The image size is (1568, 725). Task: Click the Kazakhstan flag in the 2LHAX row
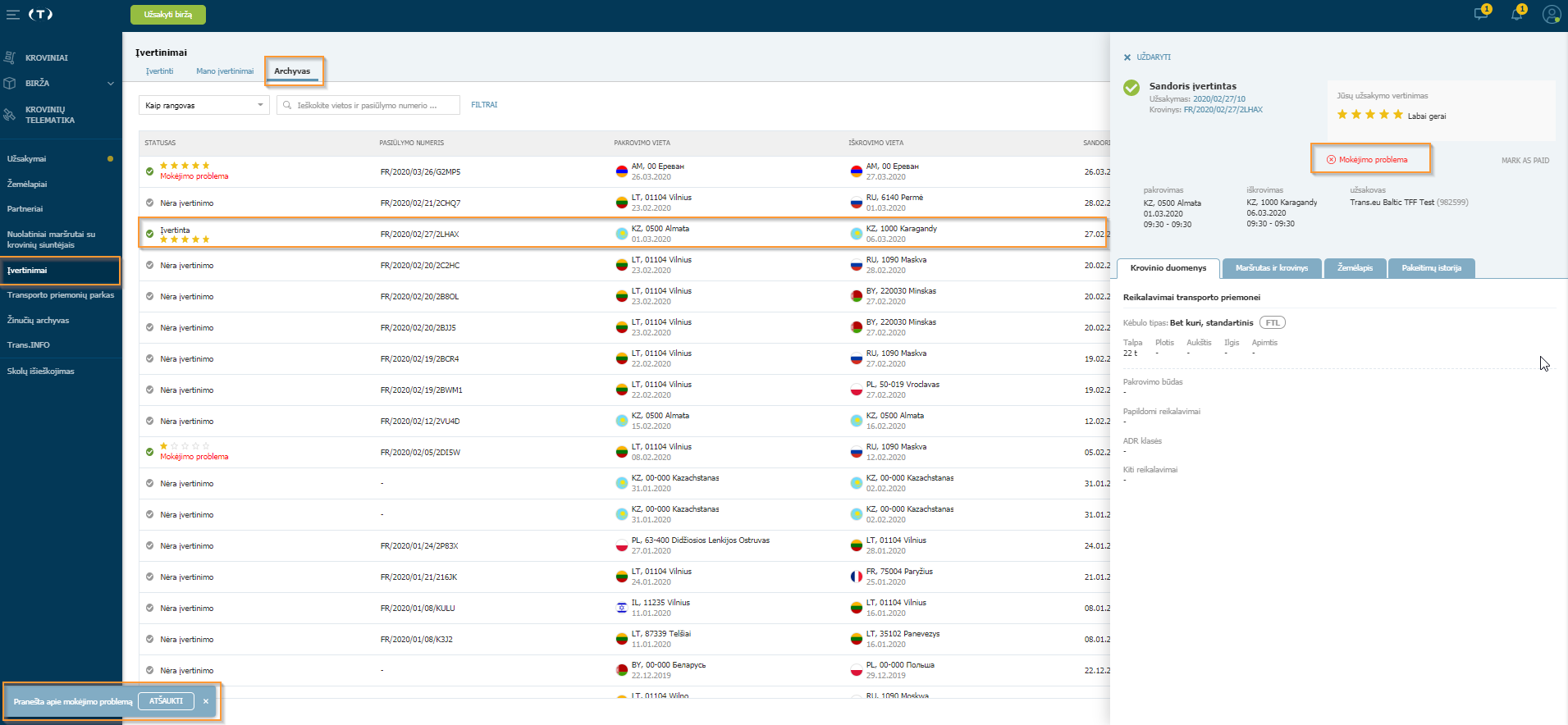click(x=622, y=234)
